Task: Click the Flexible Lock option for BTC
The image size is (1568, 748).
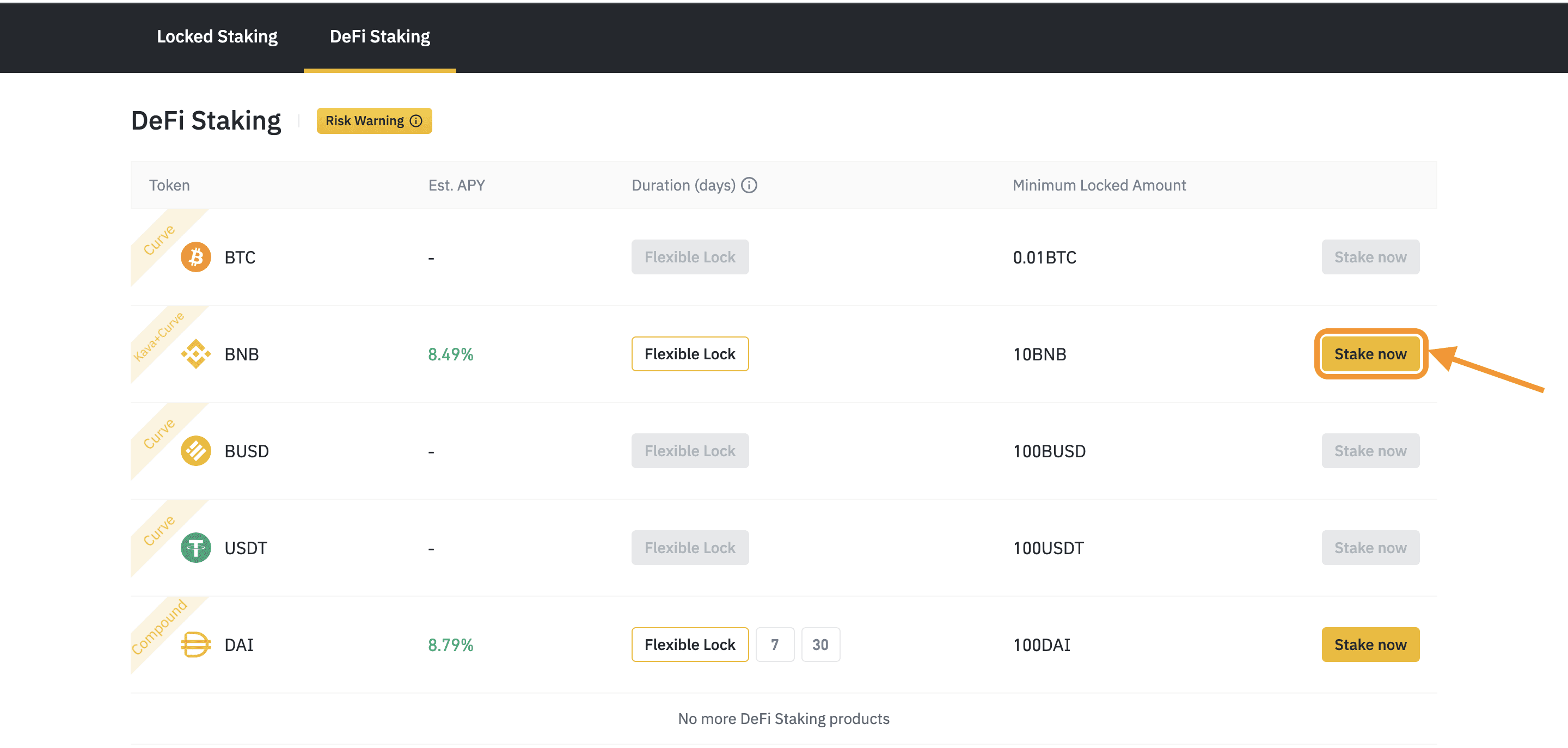Action: tap(690, 257)
